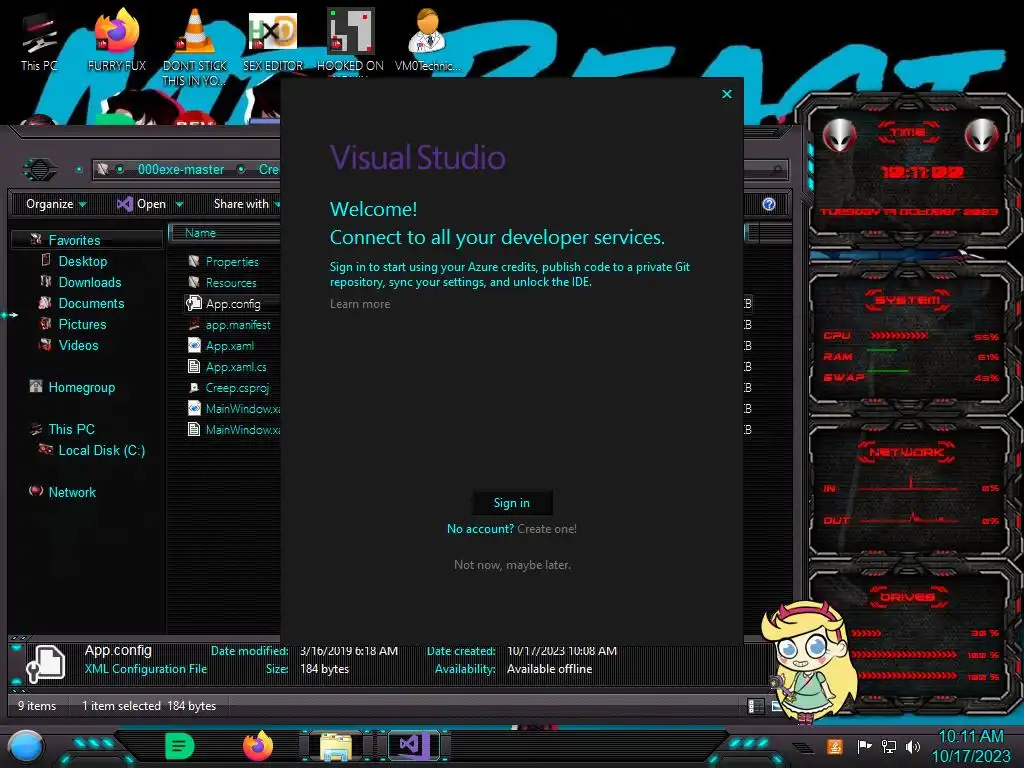The width and height of the screenshot is (1024, 768).
Task: Click the SWAP usage bar in gadget
Action: (x=888, y=371)
